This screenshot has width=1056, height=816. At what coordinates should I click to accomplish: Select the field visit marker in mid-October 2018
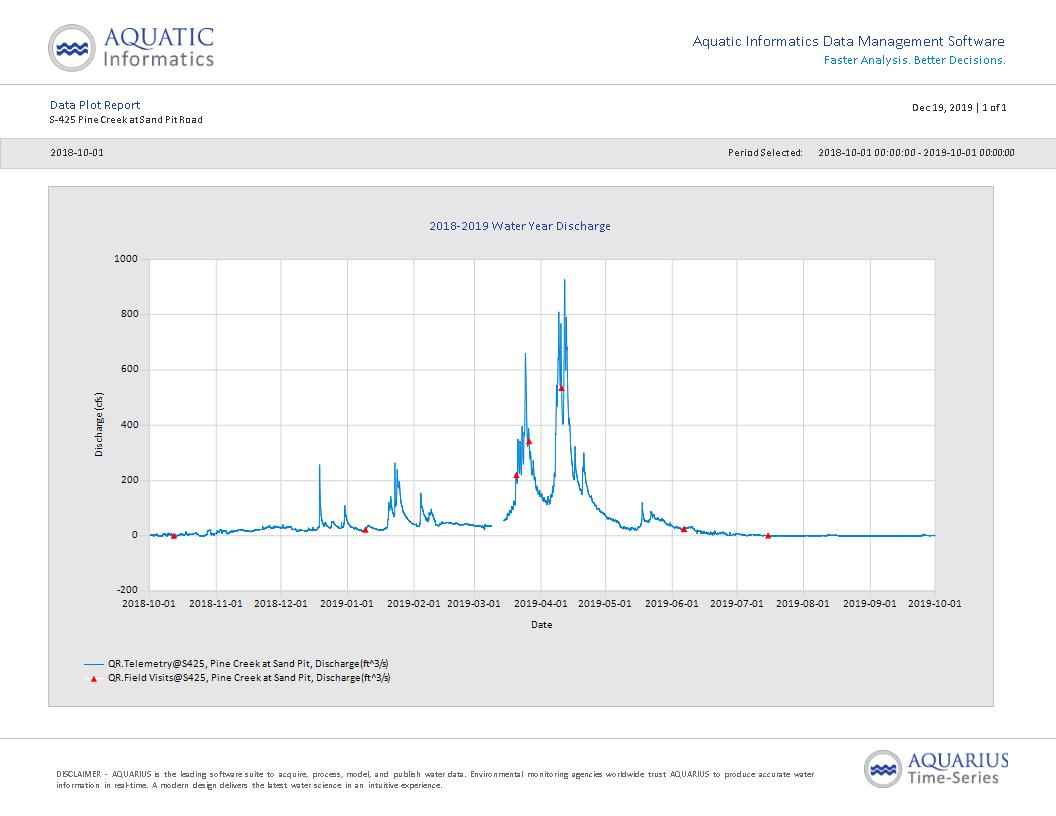click(x=174, y=536)
